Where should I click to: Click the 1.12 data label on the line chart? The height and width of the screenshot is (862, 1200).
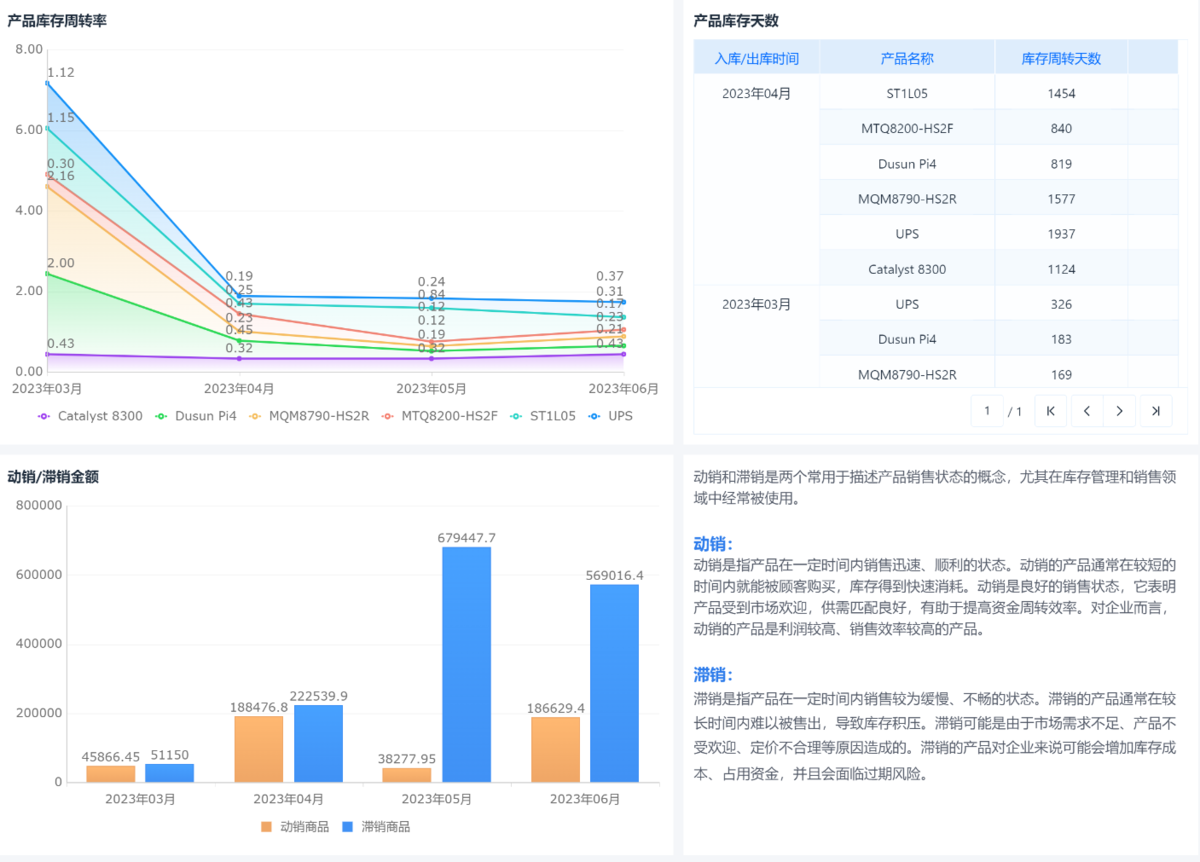click(61, 72)
